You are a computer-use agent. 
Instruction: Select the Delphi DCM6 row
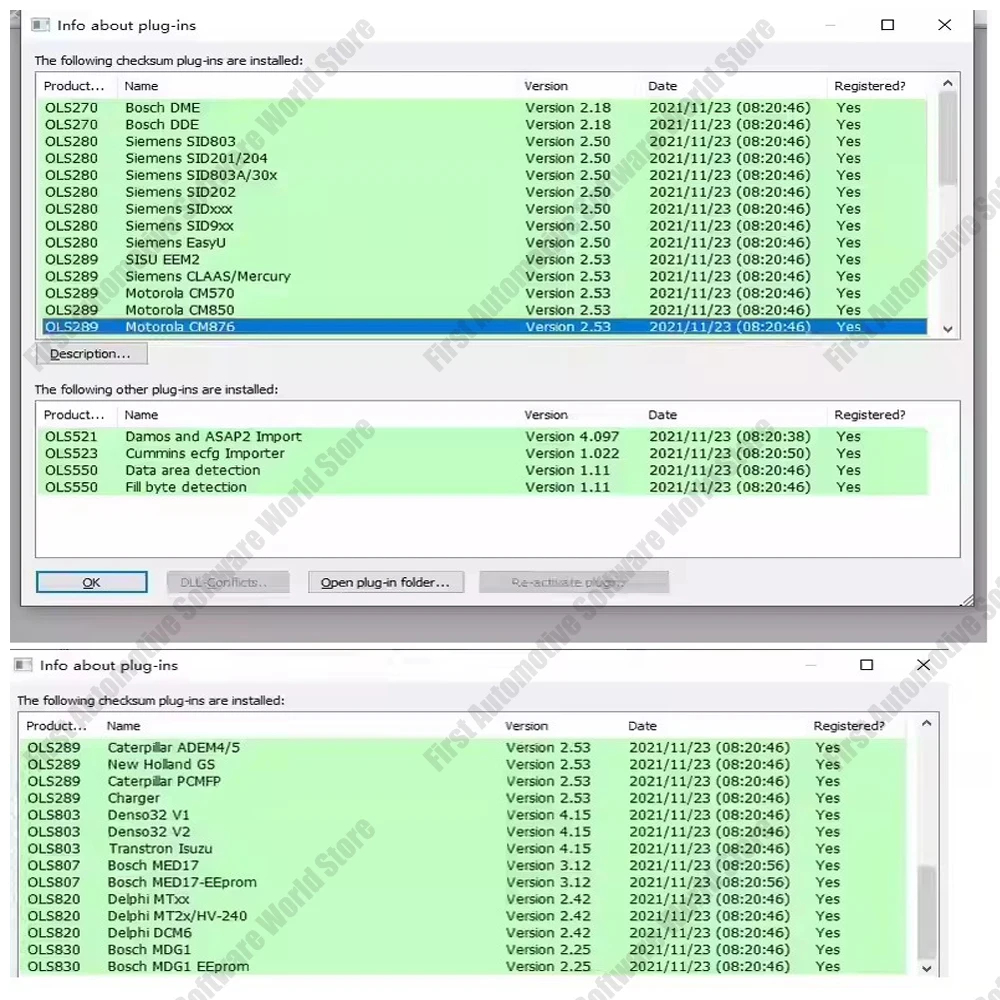465,933
